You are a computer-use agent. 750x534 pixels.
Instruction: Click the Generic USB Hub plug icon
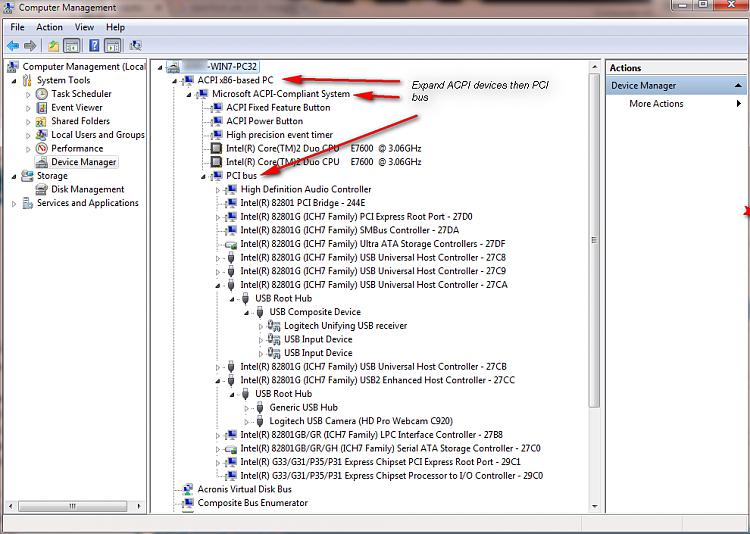click(x=260, y=408)
